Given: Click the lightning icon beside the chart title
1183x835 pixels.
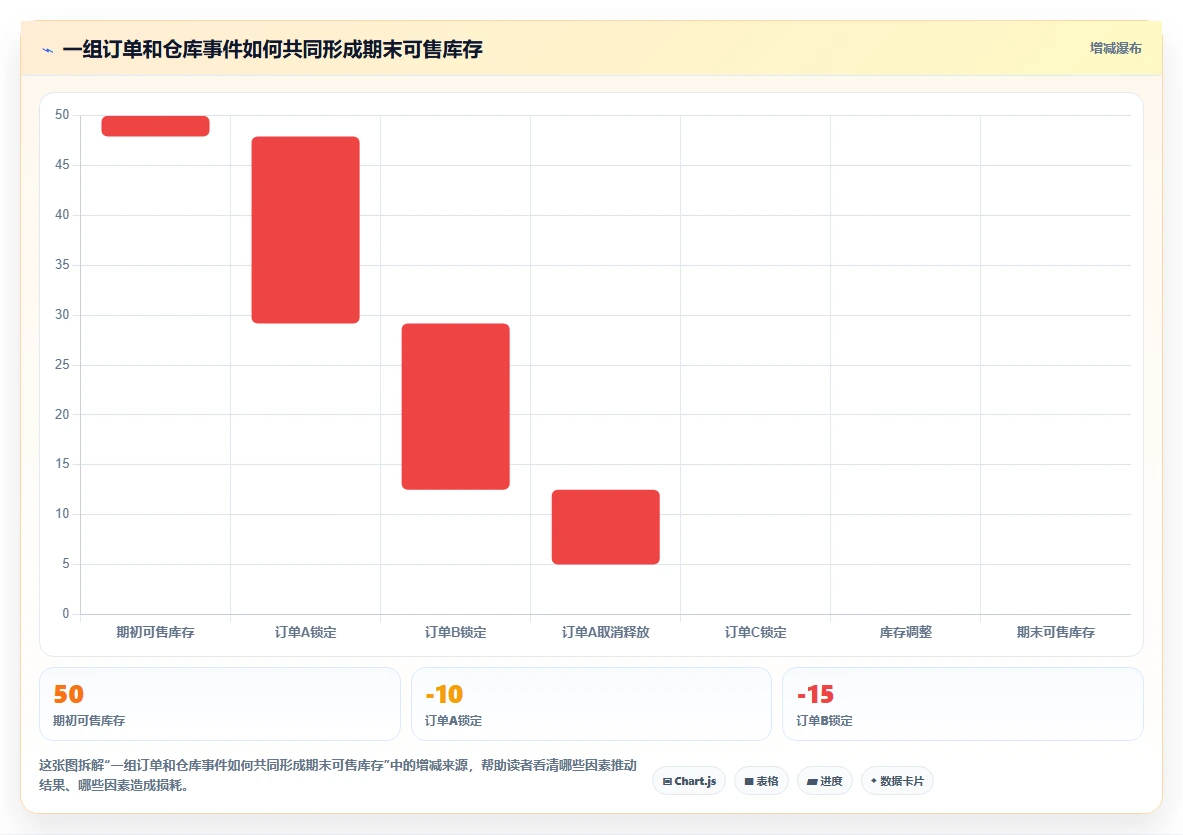Looking at the screenshot, I should 48,51.
